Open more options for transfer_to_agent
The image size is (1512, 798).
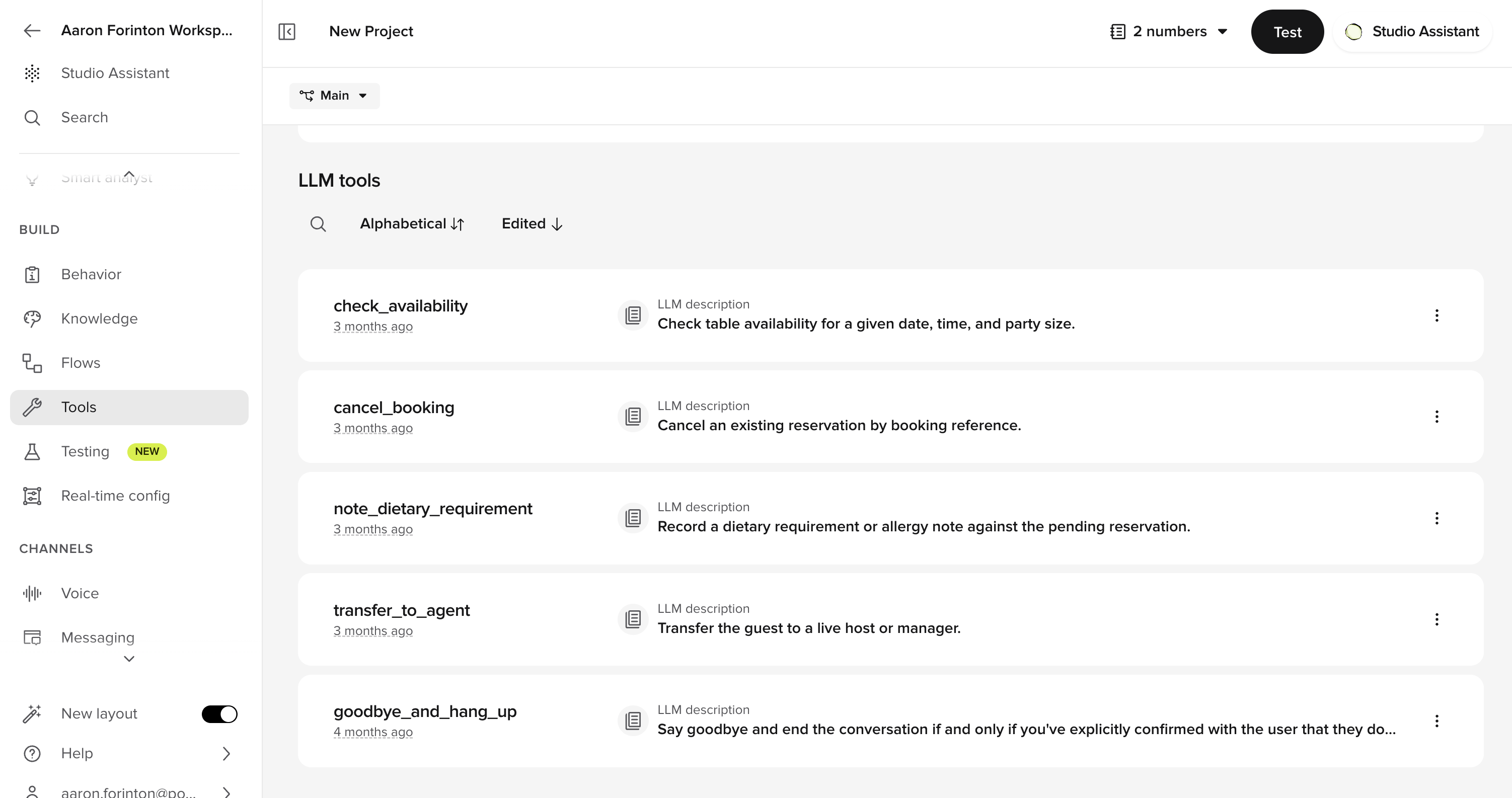pos(1437,619)
